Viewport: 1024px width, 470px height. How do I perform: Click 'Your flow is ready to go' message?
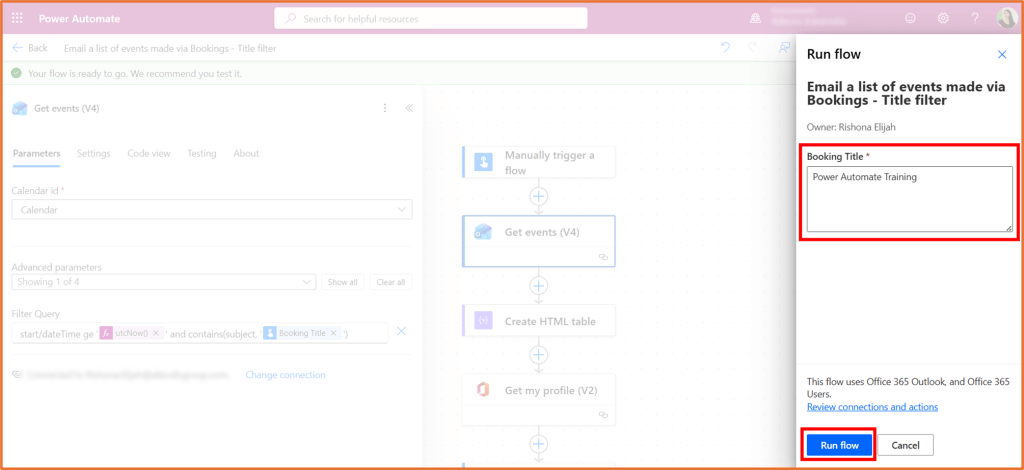click(x=135, y=73)
